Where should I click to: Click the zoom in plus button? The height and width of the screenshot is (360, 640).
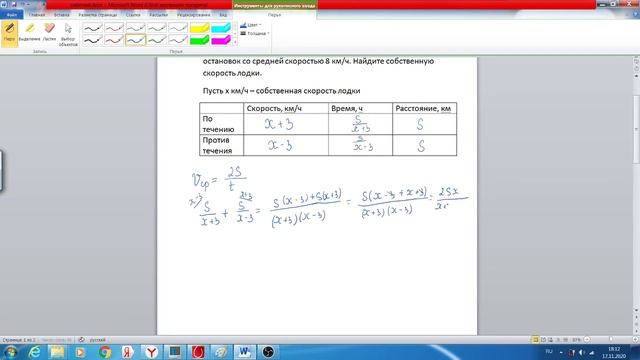(x=636, y=340)
